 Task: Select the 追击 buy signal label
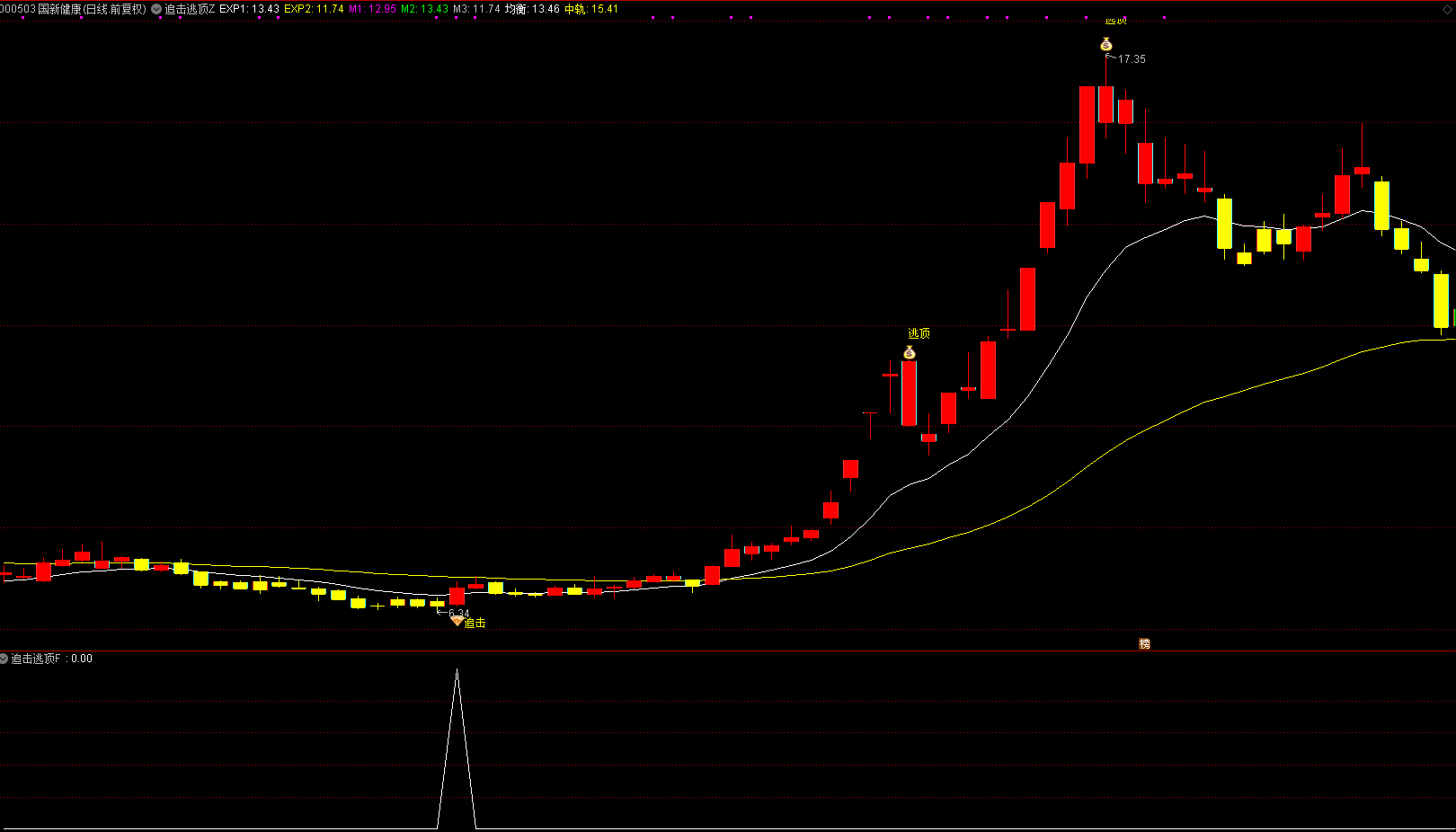(475, 623)
